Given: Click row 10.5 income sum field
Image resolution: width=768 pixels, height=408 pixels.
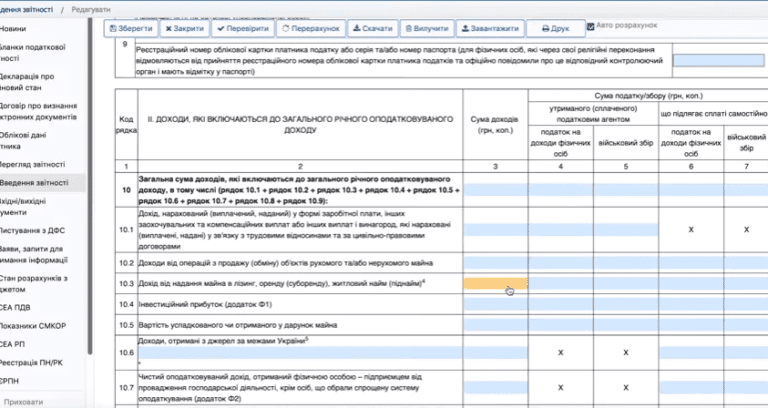Looking at the screenshot, I should (x=495, y=325).
